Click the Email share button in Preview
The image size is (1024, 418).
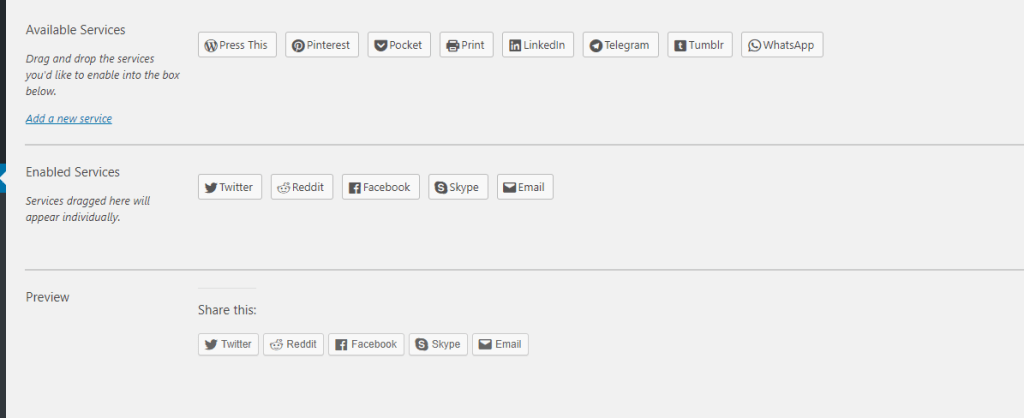pos(500,344)
